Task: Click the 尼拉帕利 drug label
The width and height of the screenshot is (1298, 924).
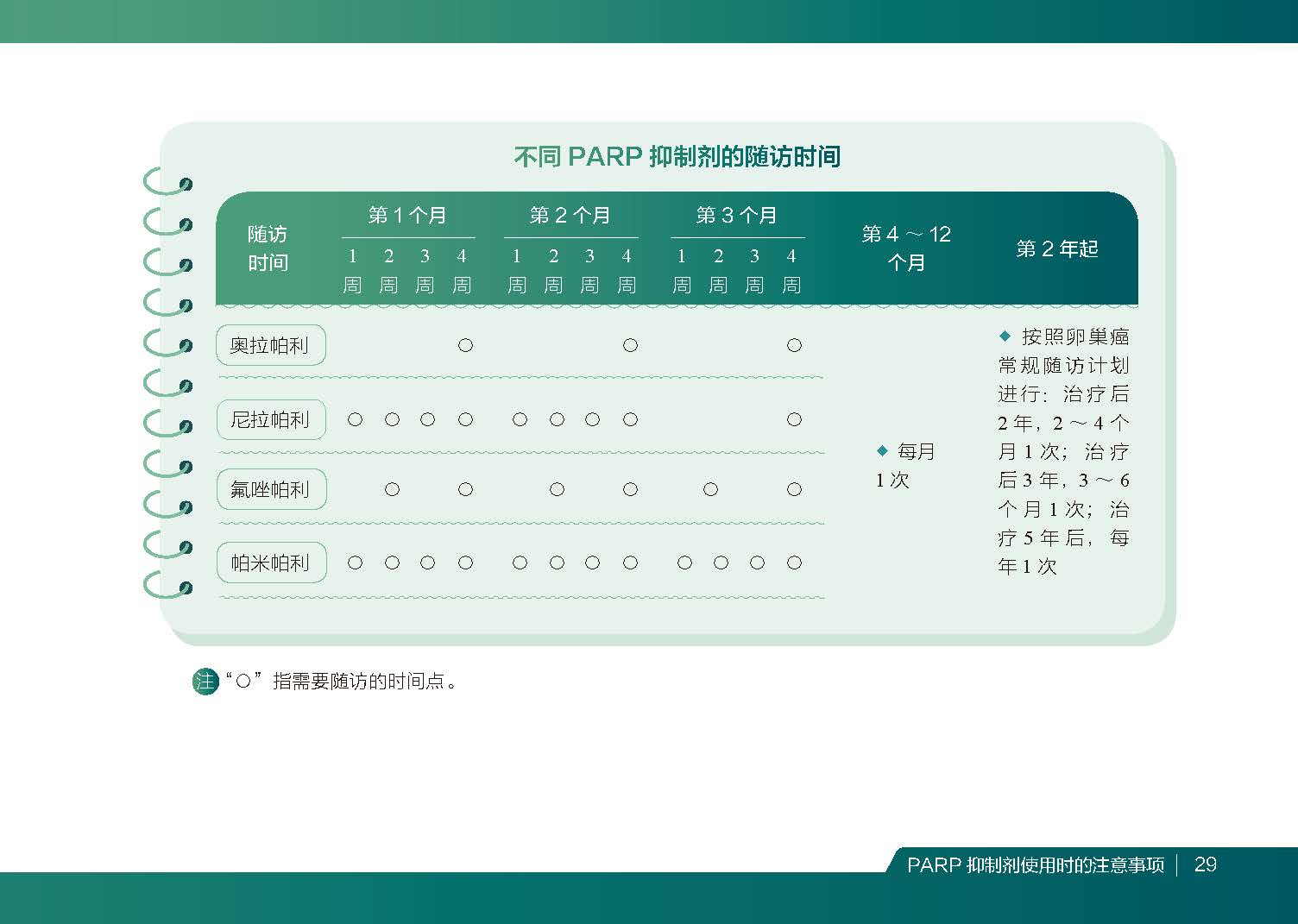Action: point(270,420)
